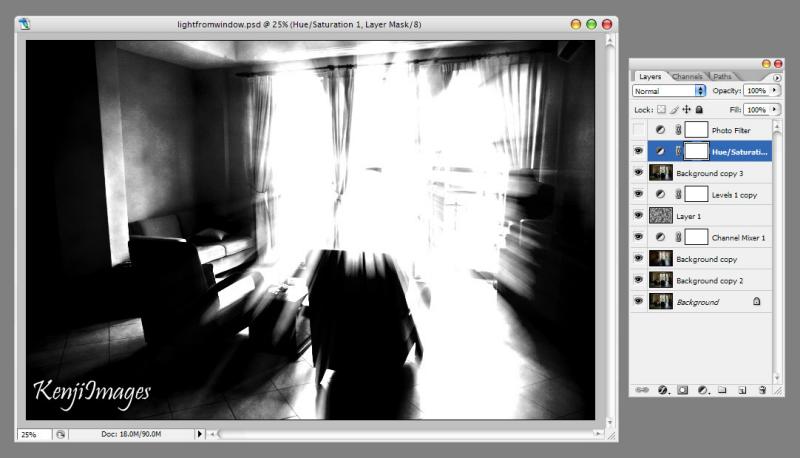
Task: Open the new adjustment layer menu button
Action: click(702, 390)
